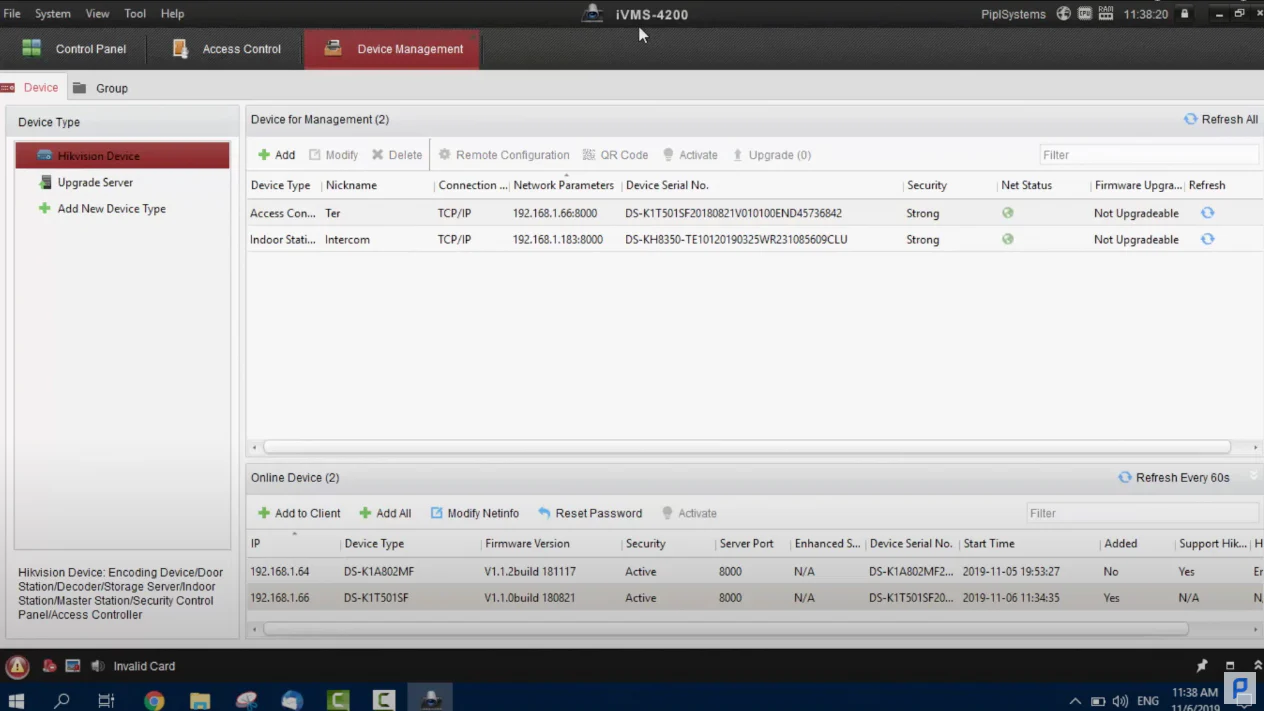
Task: Add a device for management
Action: [x=277, y=155]
